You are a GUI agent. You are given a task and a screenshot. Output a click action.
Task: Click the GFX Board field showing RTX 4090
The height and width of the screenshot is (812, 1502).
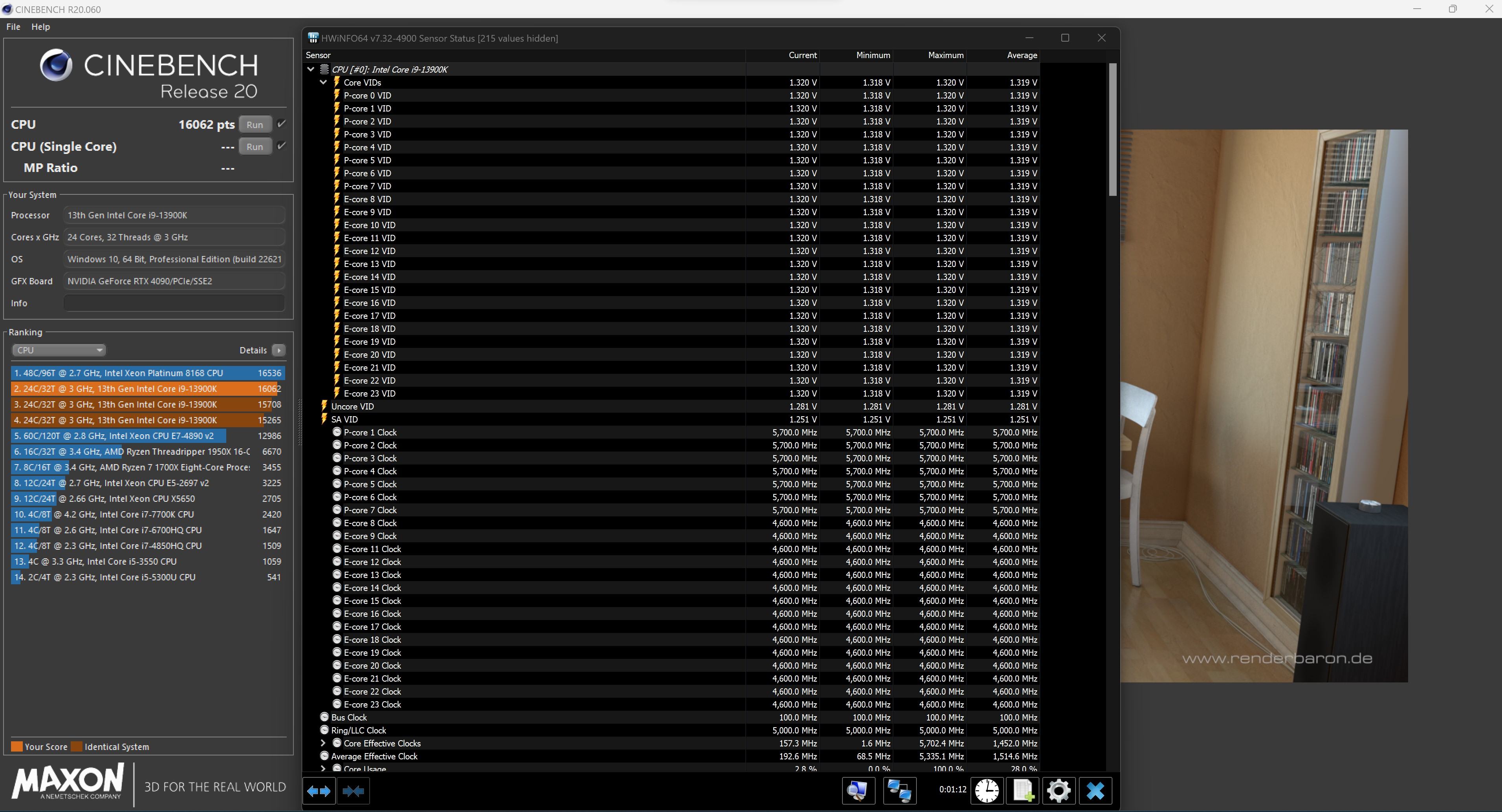[x=174, y=281]
